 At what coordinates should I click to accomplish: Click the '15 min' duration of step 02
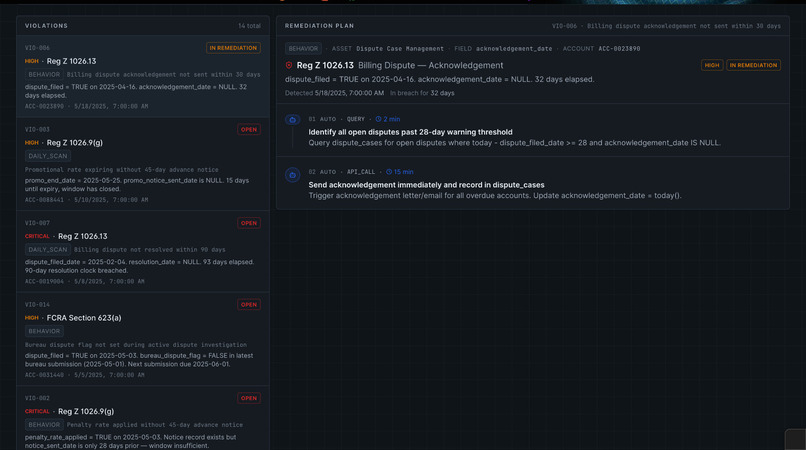(x=404, y=172)
